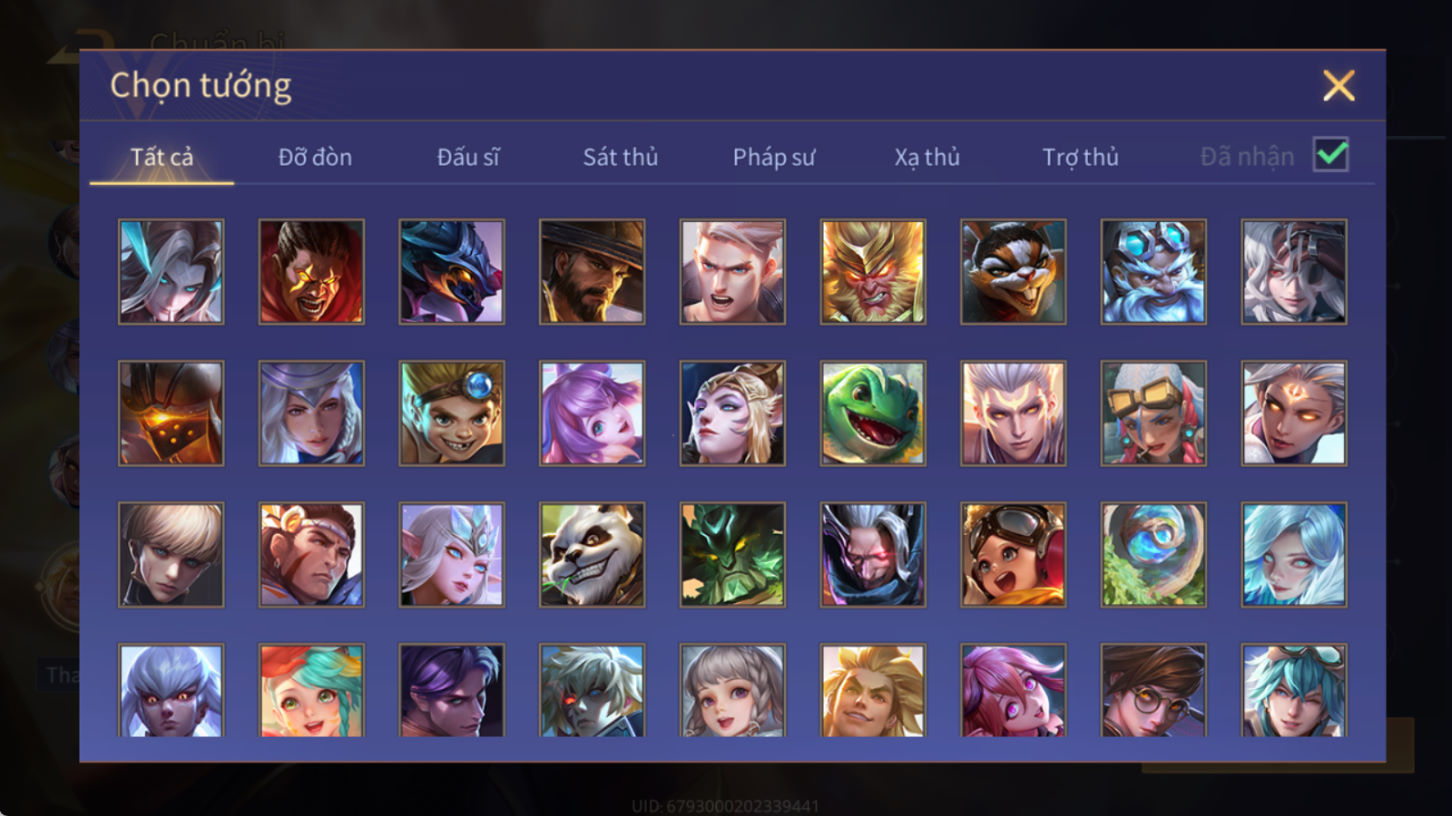Show the Sát thủ heroes tab
This screenshot has height=816, width=1452.
(620, 157)
